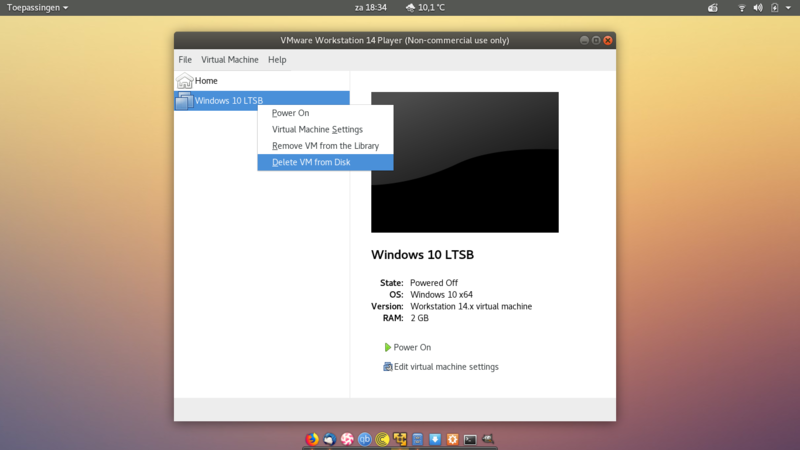Launch qBittorrent from the dock

tap(365, 439)
